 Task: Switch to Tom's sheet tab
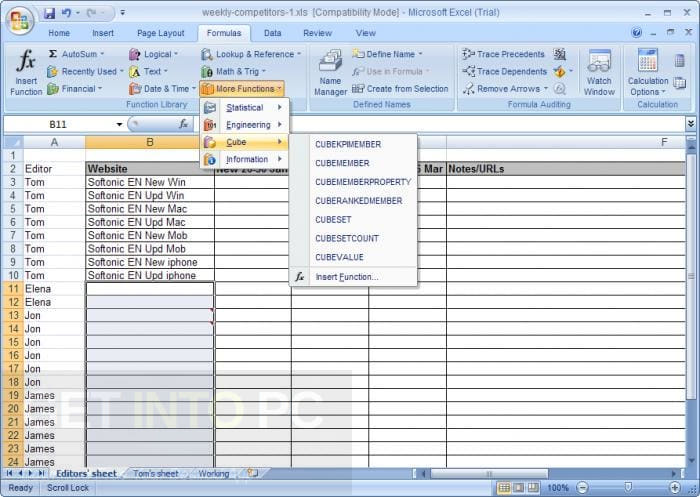155,474
